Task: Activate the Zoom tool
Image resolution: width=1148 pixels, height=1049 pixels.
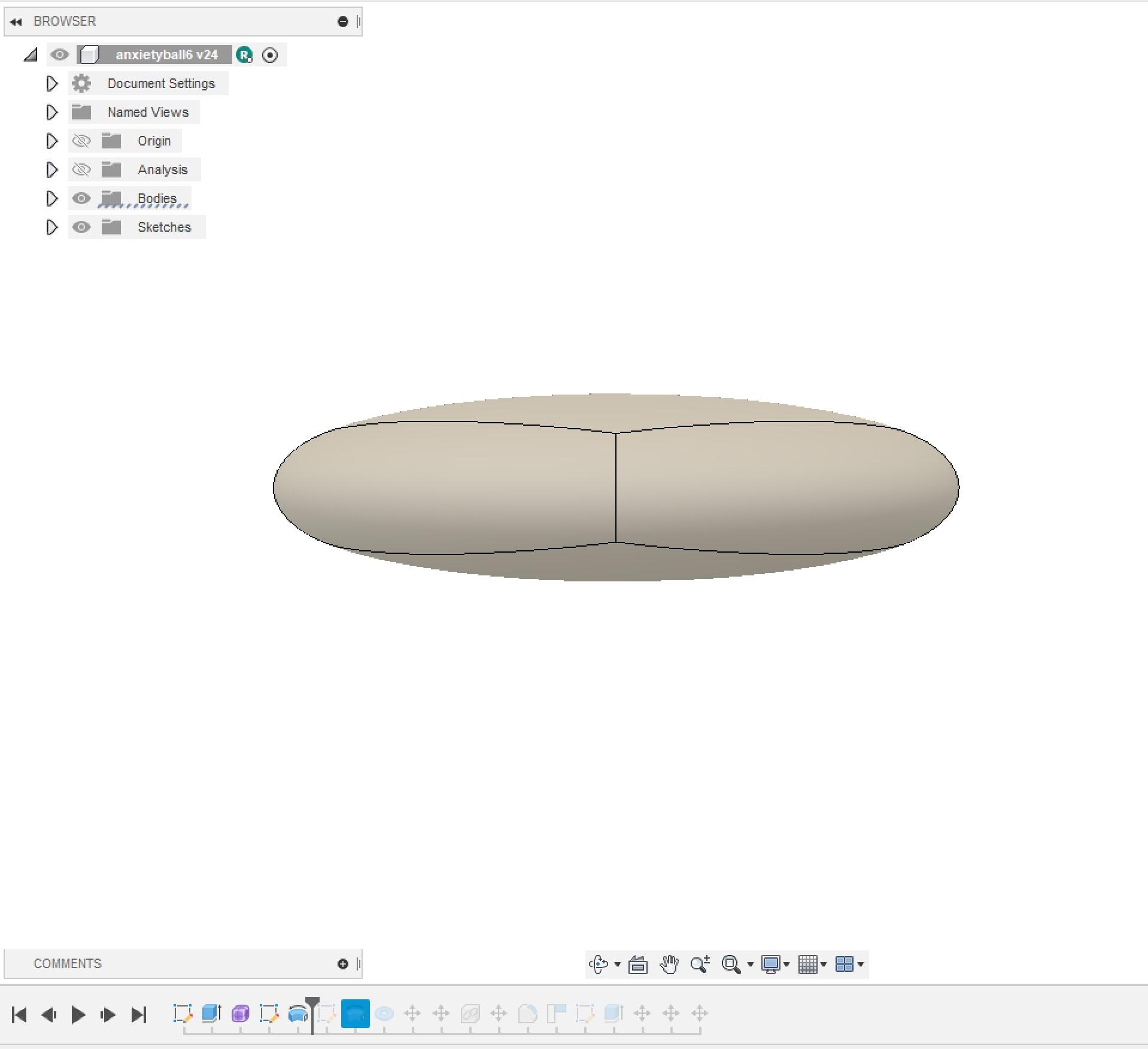Action: click(x=699, y=964)
